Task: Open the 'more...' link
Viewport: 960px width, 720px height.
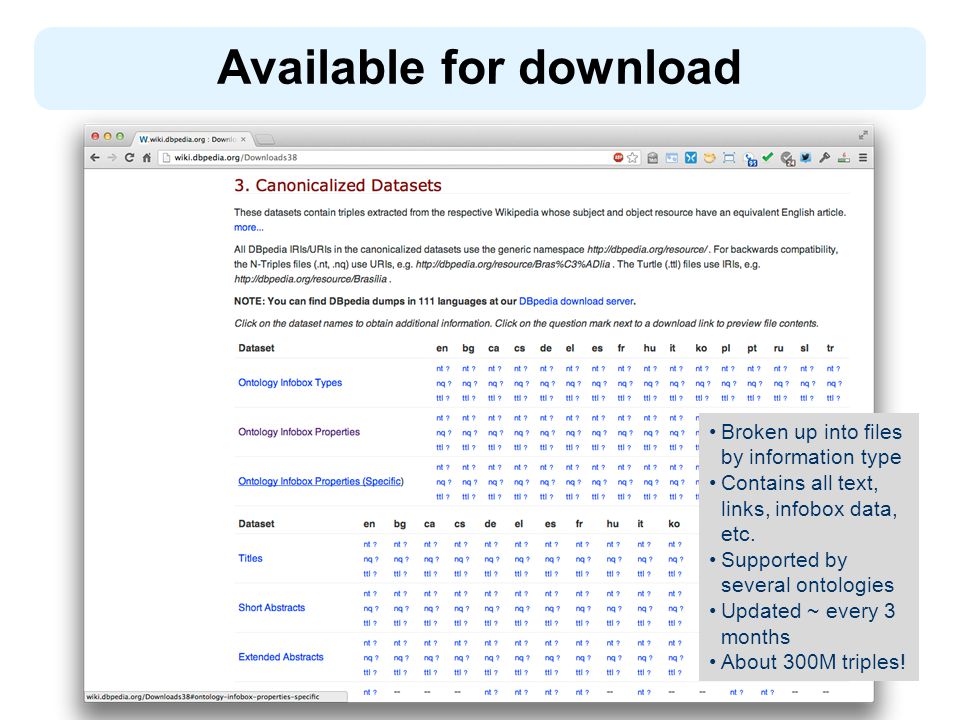Action: (x=249, y=227)
